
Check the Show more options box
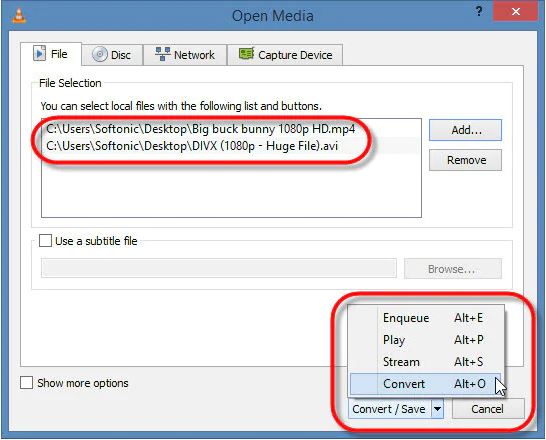click(26, 383)
